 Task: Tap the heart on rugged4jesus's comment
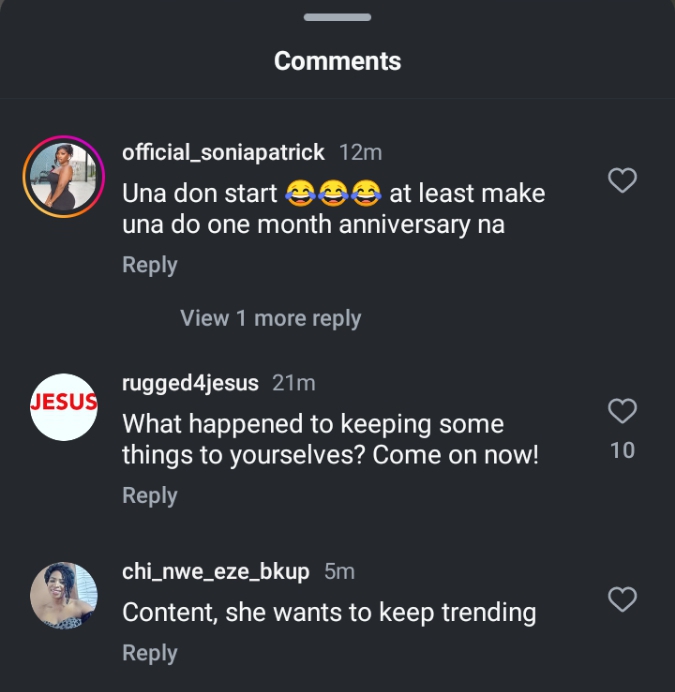click(x=623, y=411)
